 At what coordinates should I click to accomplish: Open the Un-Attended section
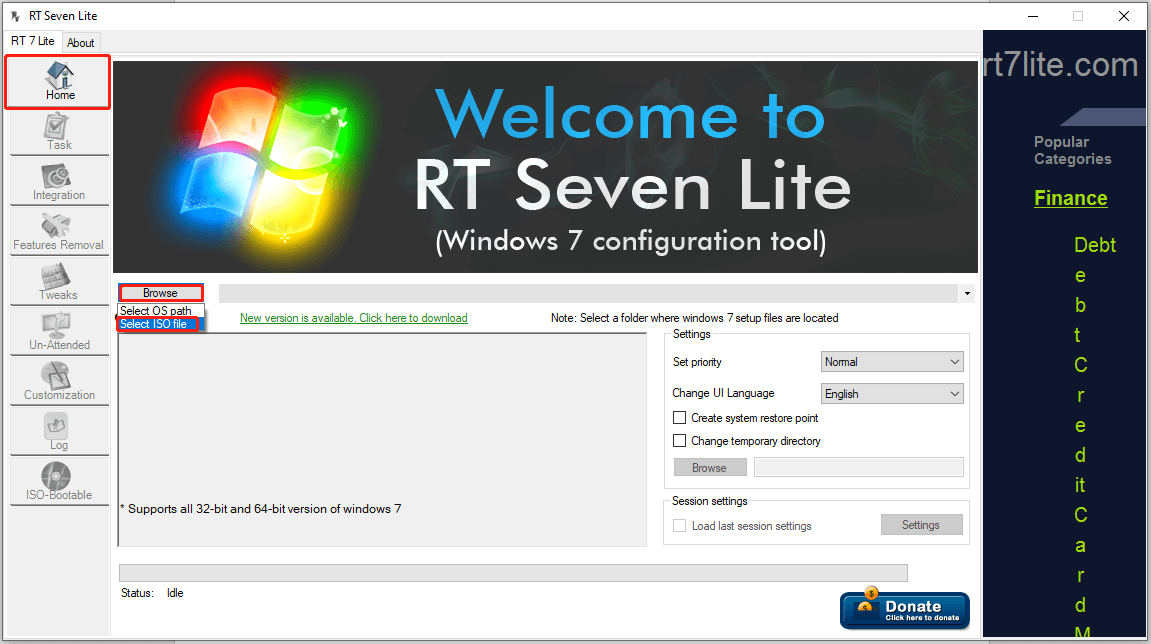[59, 333]
